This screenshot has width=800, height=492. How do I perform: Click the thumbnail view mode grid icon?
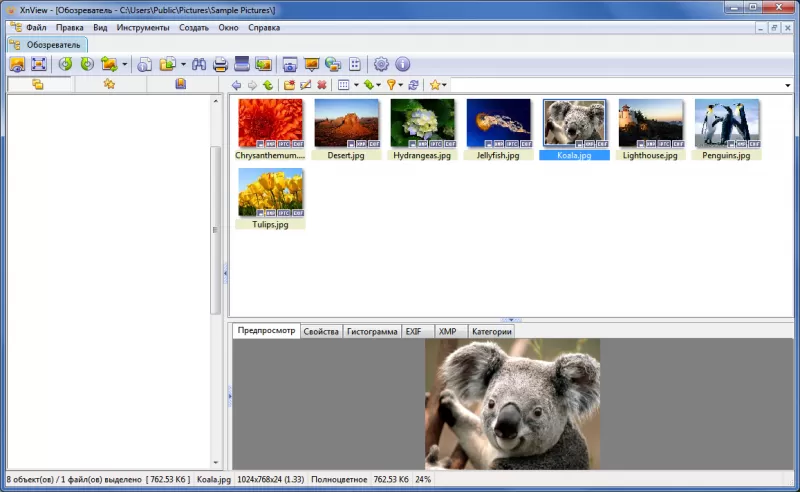click(344, 85)
